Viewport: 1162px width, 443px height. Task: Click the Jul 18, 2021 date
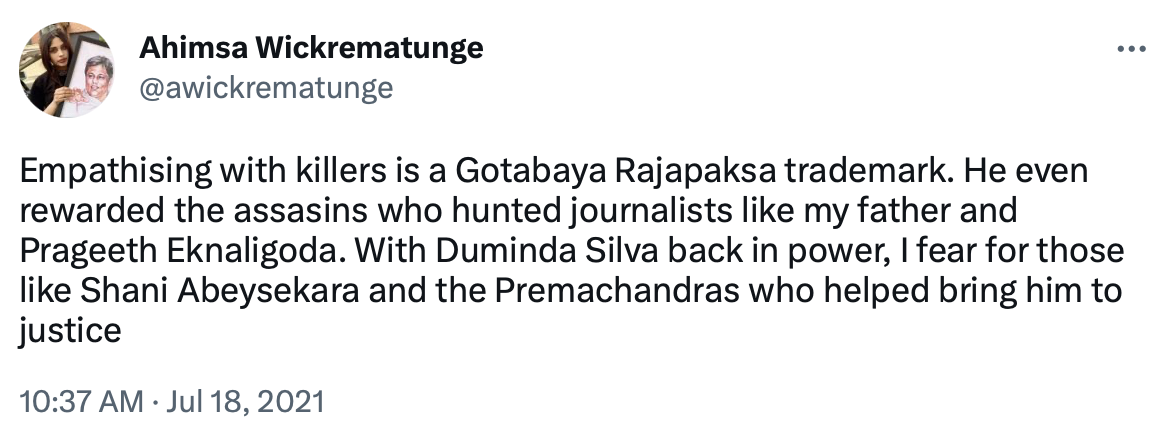pyautogui.click(x=245, y=402)
